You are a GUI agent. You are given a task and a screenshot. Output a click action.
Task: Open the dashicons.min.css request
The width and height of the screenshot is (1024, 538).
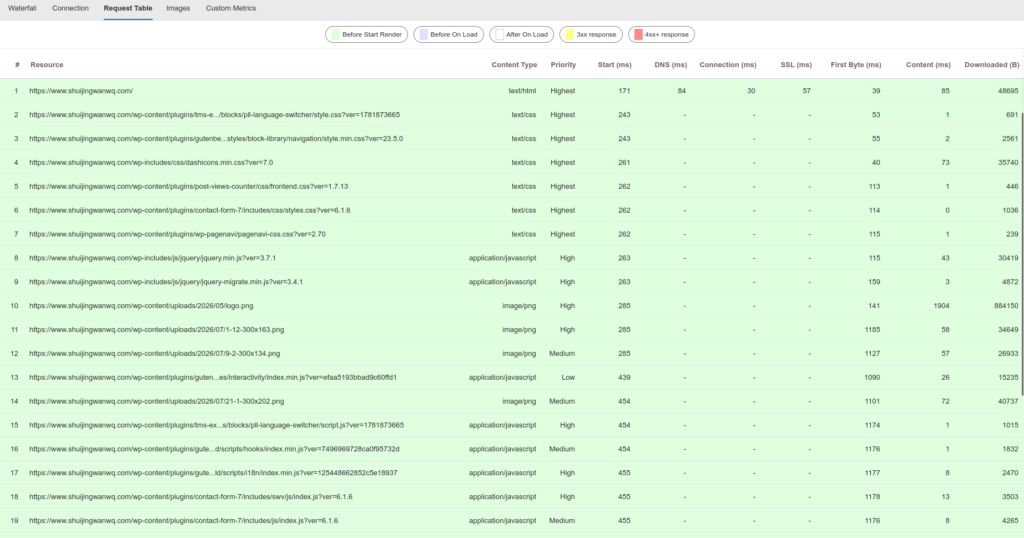(151, 163)
